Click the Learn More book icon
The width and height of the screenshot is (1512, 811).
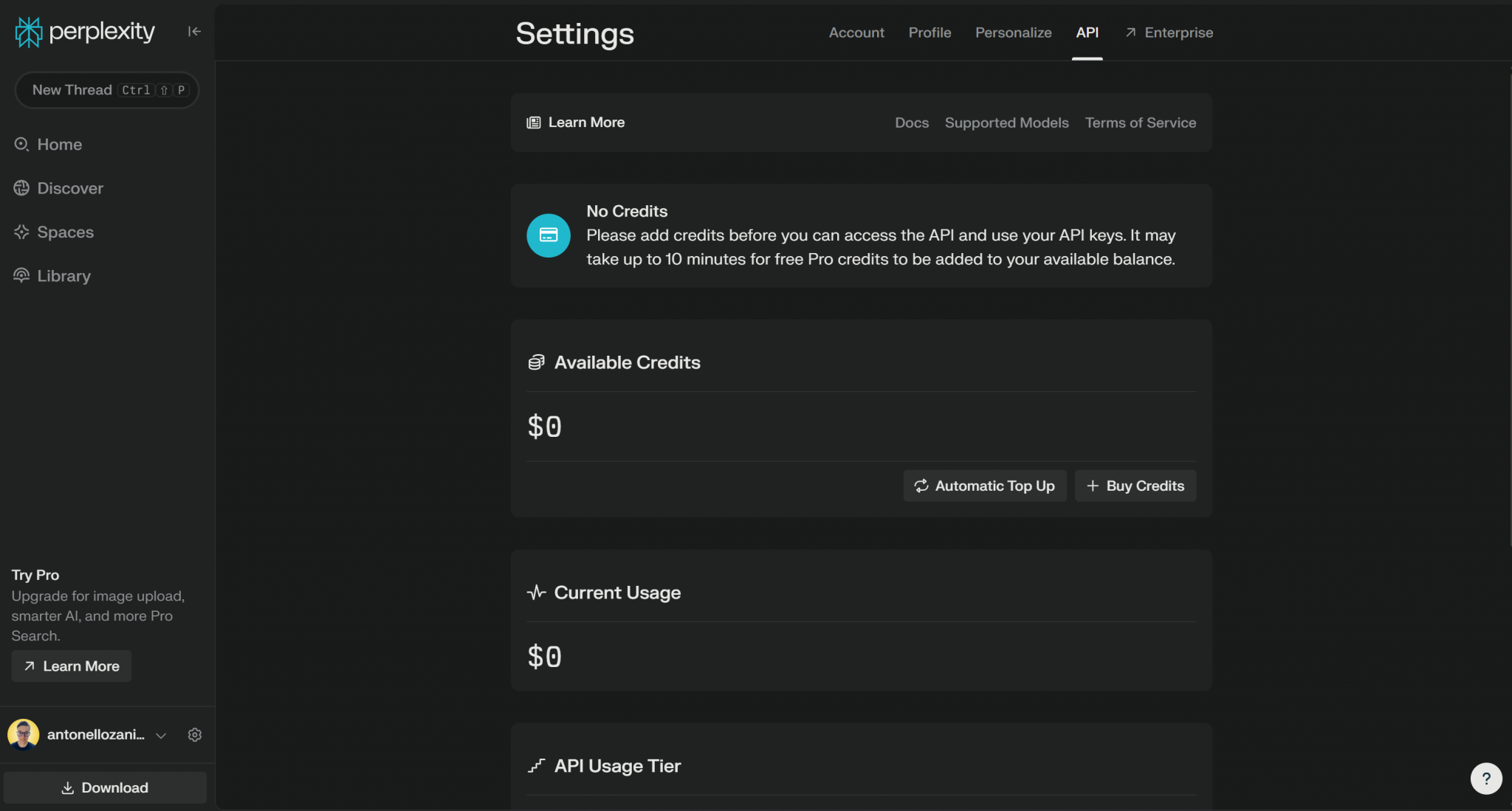(534, 122)
